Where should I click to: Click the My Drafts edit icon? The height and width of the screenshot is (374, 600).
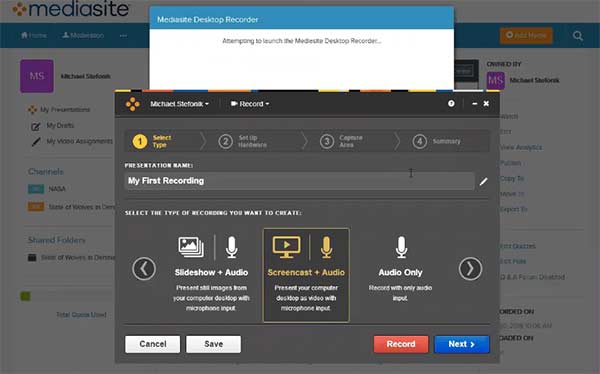pyautogui.click(x=36, y=126)
